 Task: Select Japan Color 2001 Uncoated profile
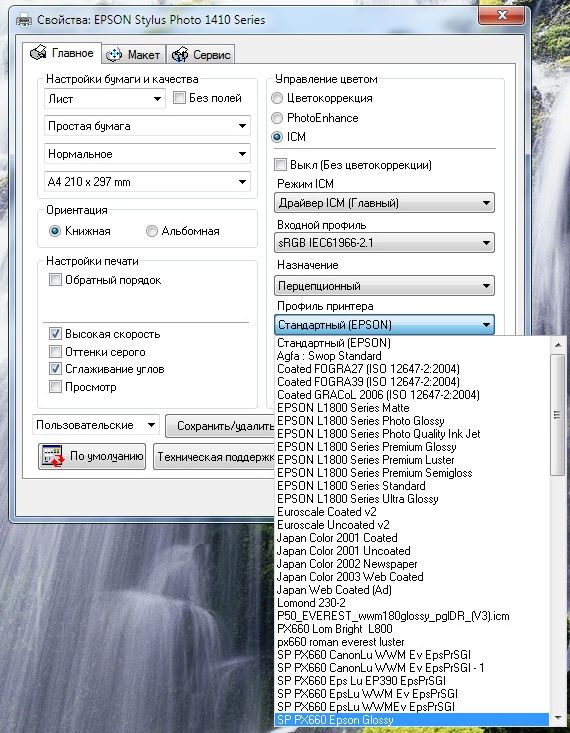(x=412, y=551)
